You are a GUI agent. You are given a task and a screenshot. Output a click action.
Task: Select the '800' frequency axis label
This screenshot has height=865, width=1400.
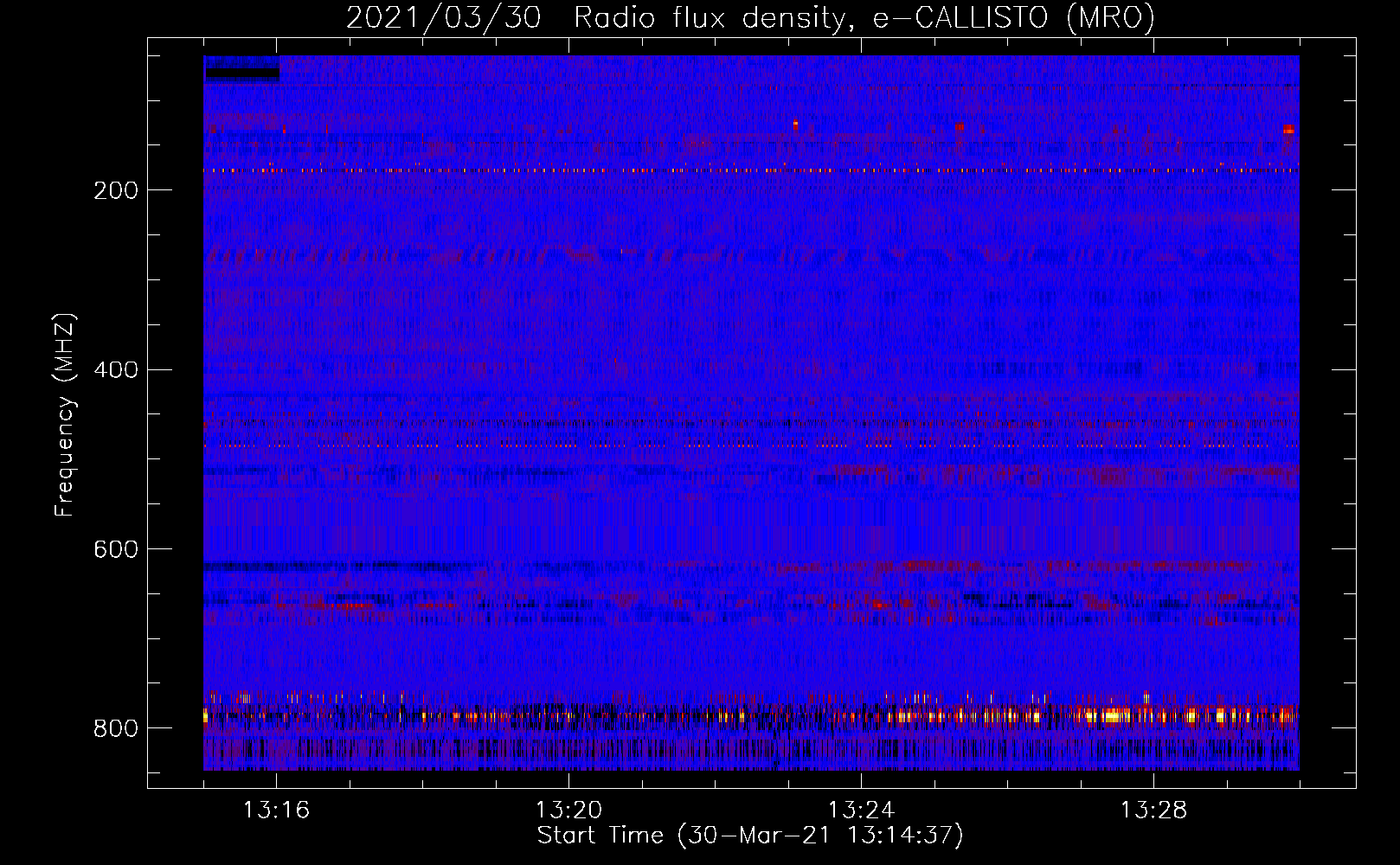pos(116,729)
